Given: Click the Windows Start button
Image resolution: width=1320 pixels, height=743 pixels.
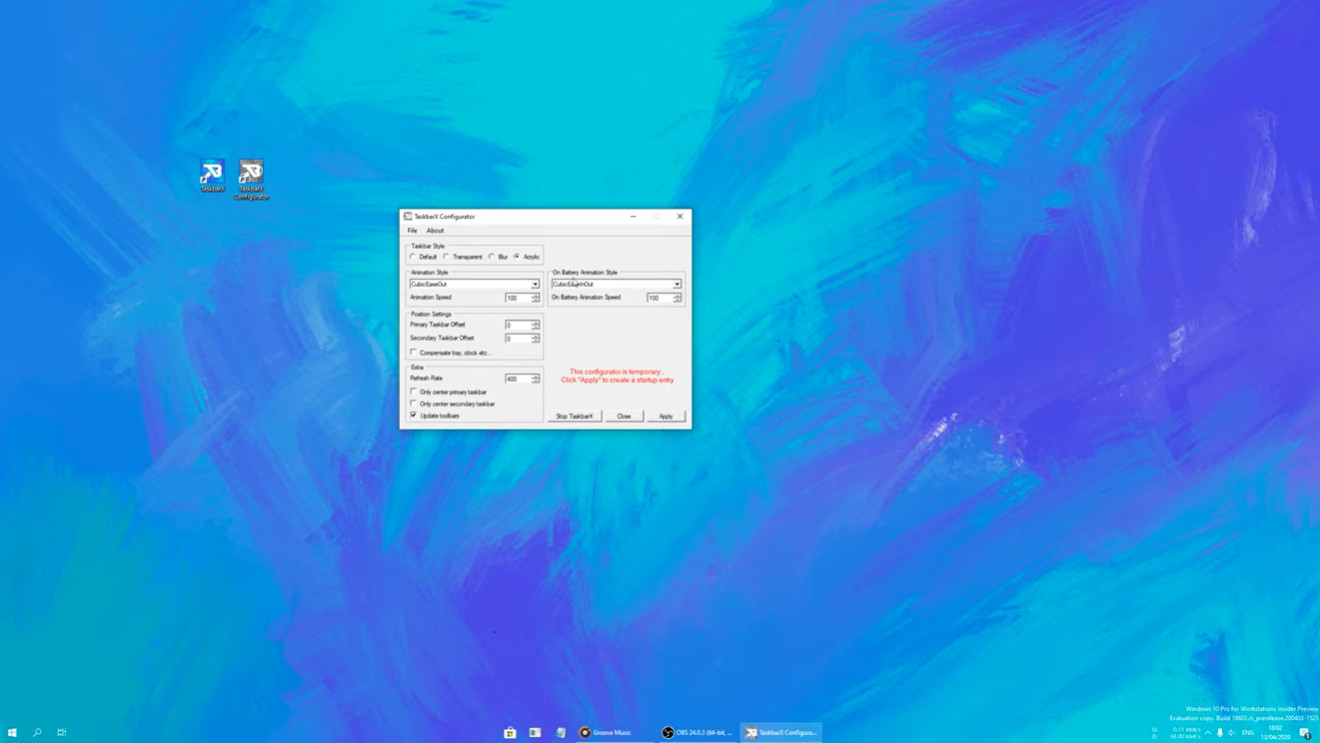Looking at the screenshot, I should coord(12,732).
